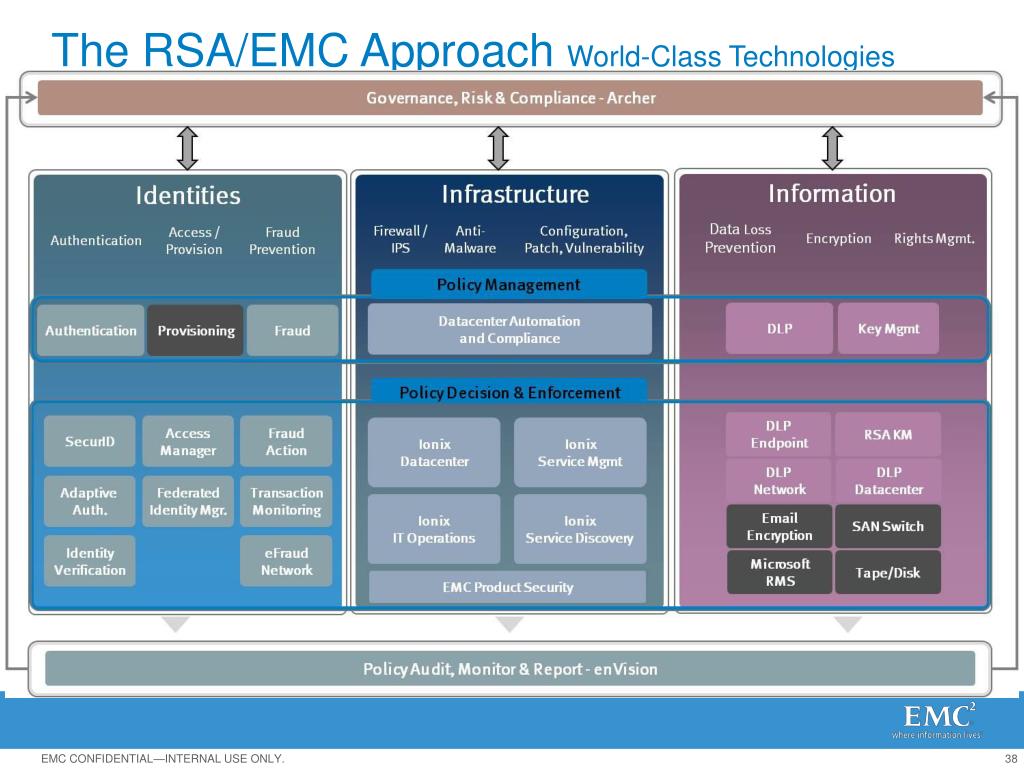The width and height of the screenshot is (1024, 768).
Task: Click the EMC logo
Action: [x=938, y=720]
